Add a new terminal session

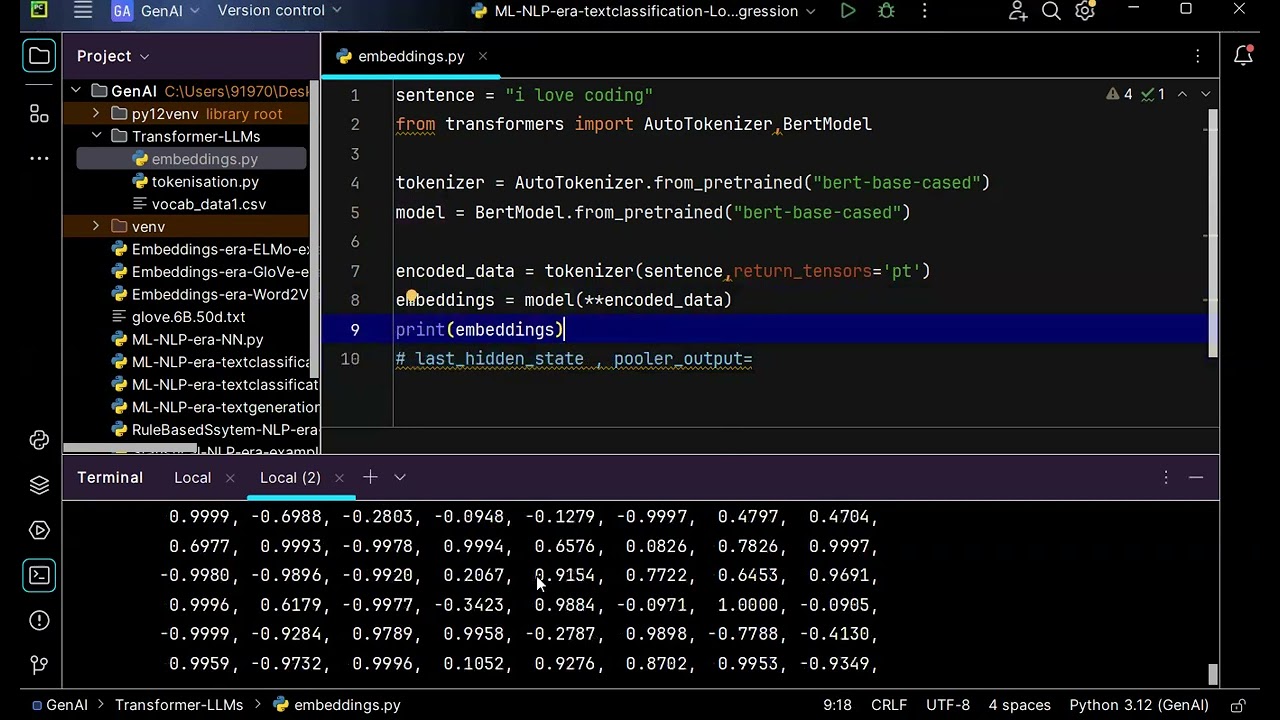[x=370, y=478]
